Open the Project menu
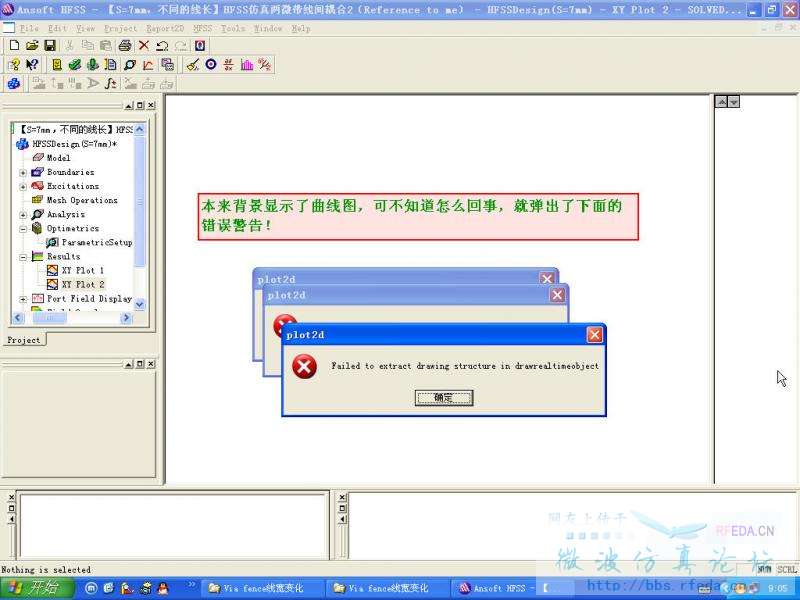Viewport: 800px width, 600px height. [x=120, y=29]
